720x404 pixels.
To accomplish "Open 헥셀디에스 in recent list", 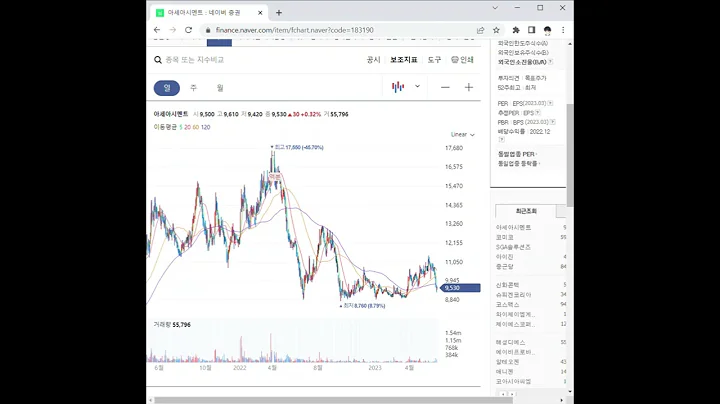I will tap(510, 342).
